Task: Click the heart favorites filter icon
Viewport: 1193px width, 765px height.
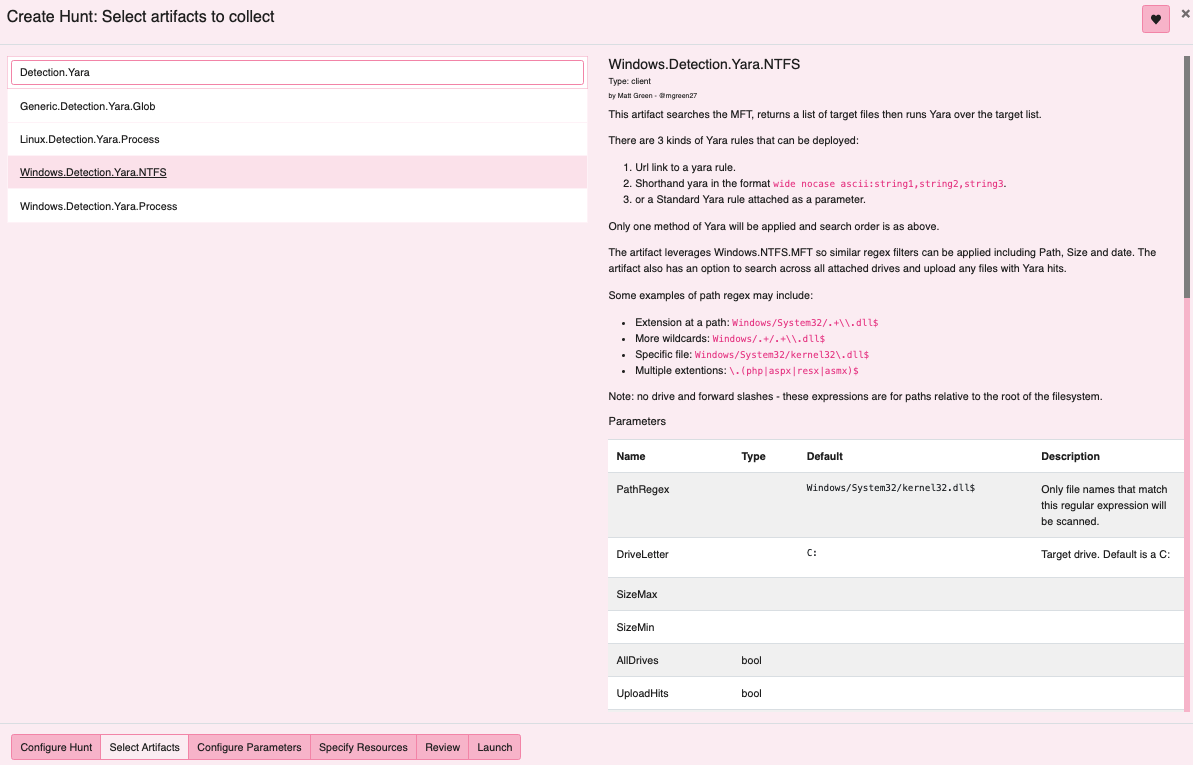Action: 1155,19
